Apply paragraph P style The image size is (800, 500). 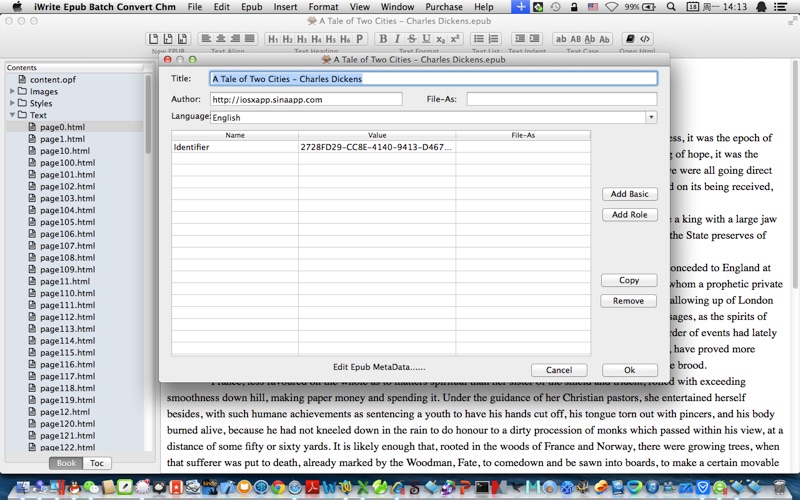359,39
